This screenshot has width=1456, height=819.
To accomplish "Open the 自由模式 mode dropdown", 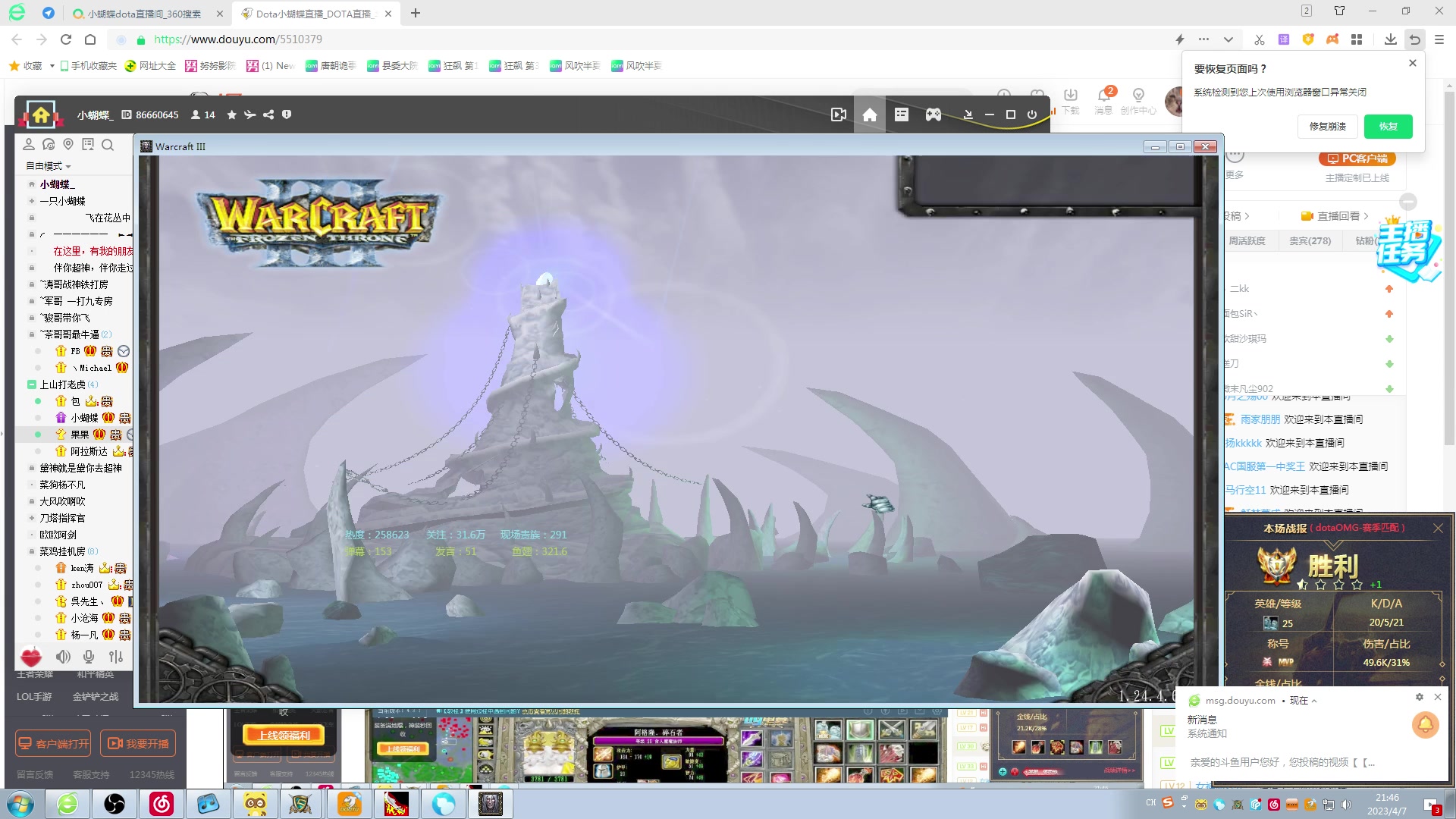I will 48,166.
